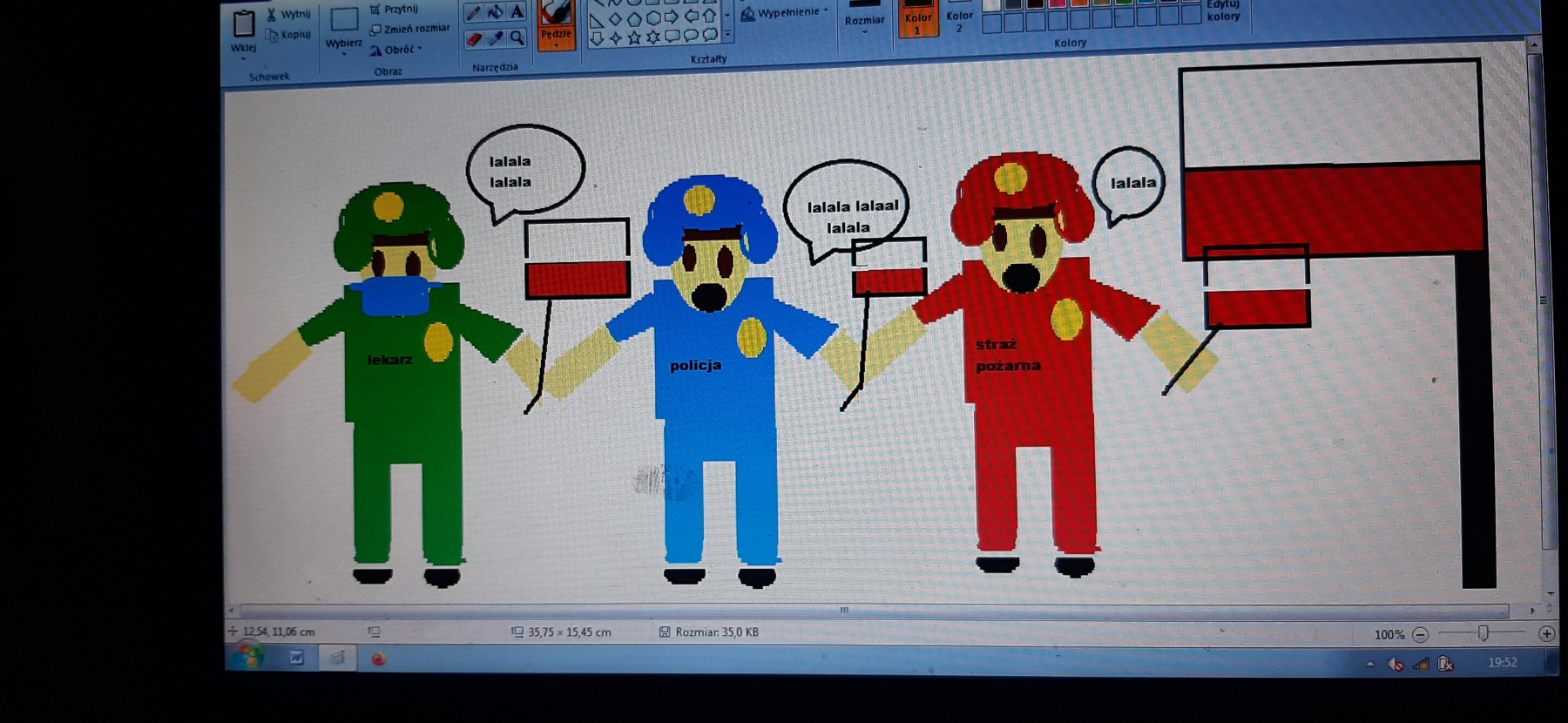Screen dimensions: 1568x723
Task: Activate the Kolor 1 swatch button
Action: 918,17
